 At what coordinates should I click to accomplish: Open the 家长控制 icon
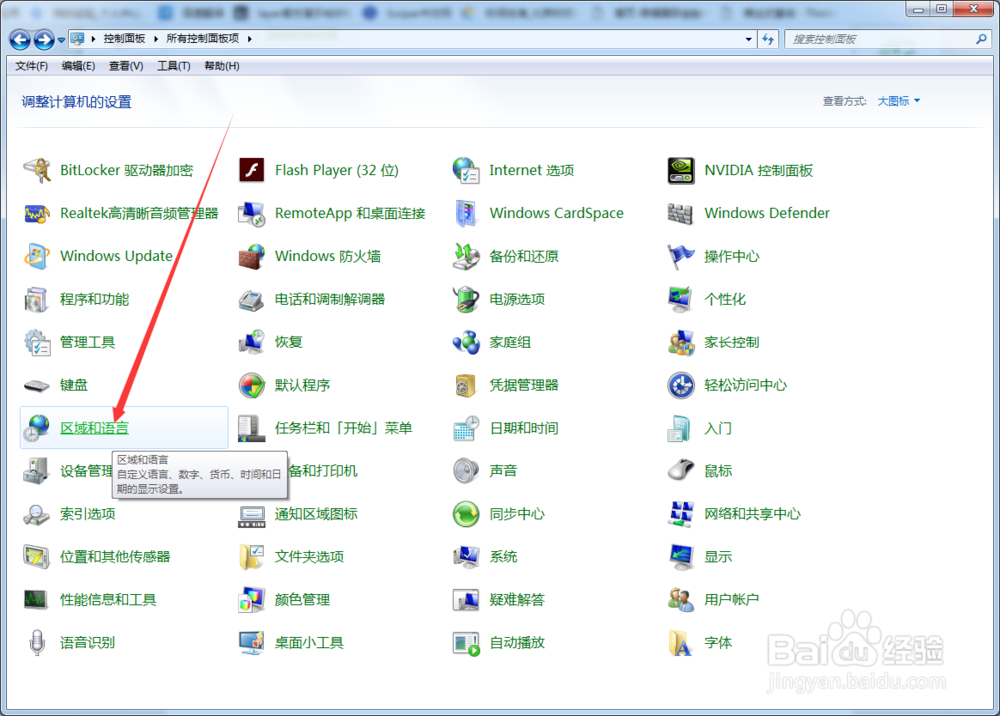[681, 342]
